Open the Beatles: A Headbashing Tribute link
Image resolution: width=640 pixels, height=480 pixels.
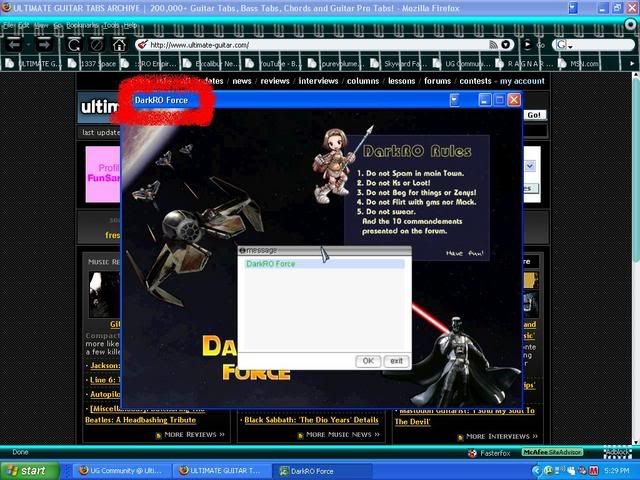140,420
